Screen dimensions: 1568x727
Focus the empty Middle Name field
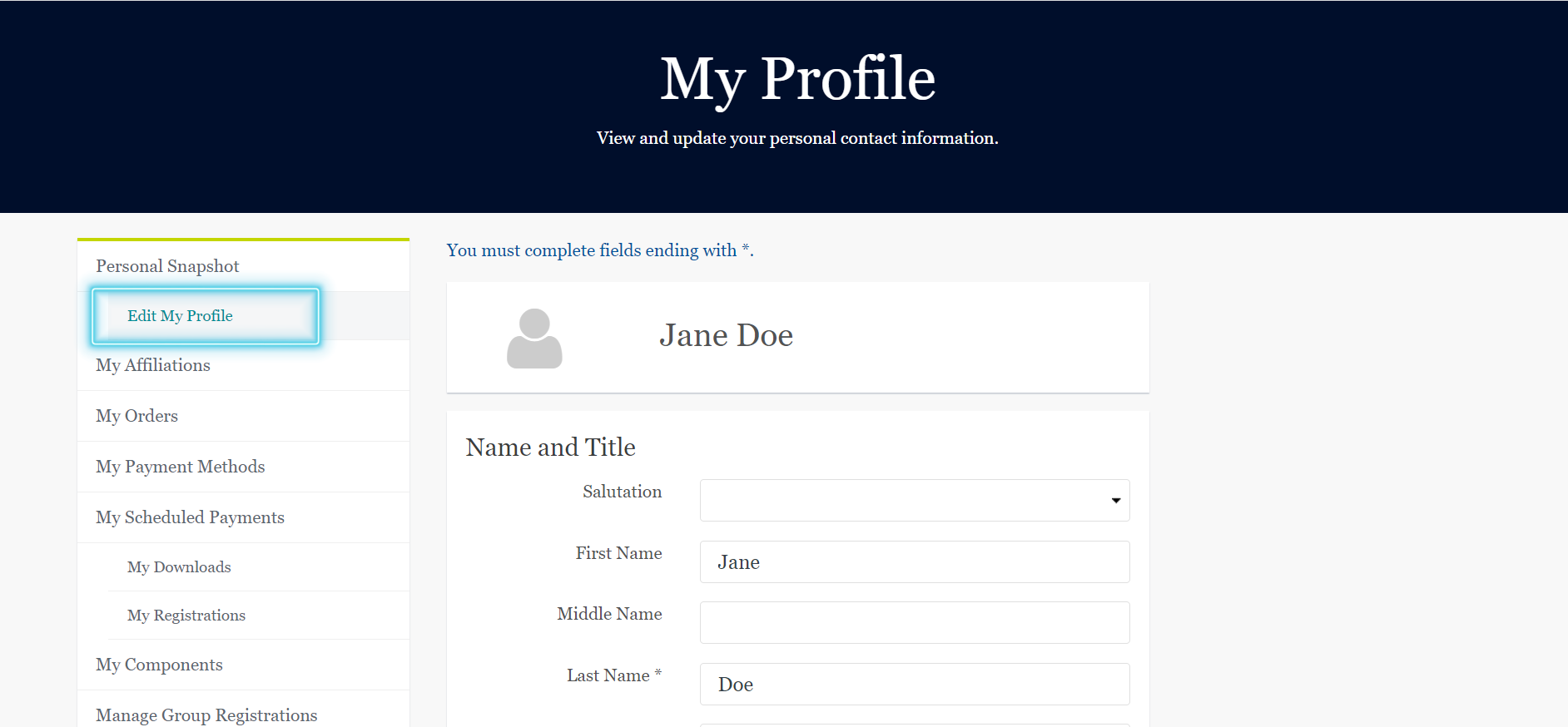coord(915,623)
